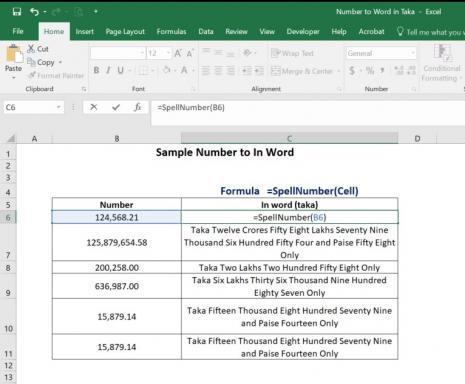The height and width of the screenshot is (384, 465).
Task: Toggle Wrap Text
Action: click(292, 53)
